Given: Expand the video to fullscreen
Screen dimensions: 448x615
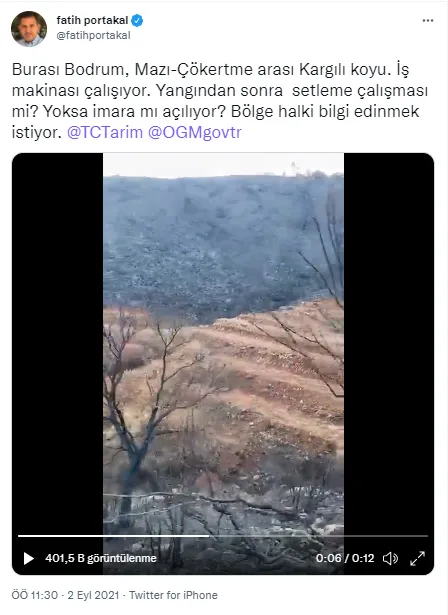Looking at the screenshot, I should click(417, 558).
